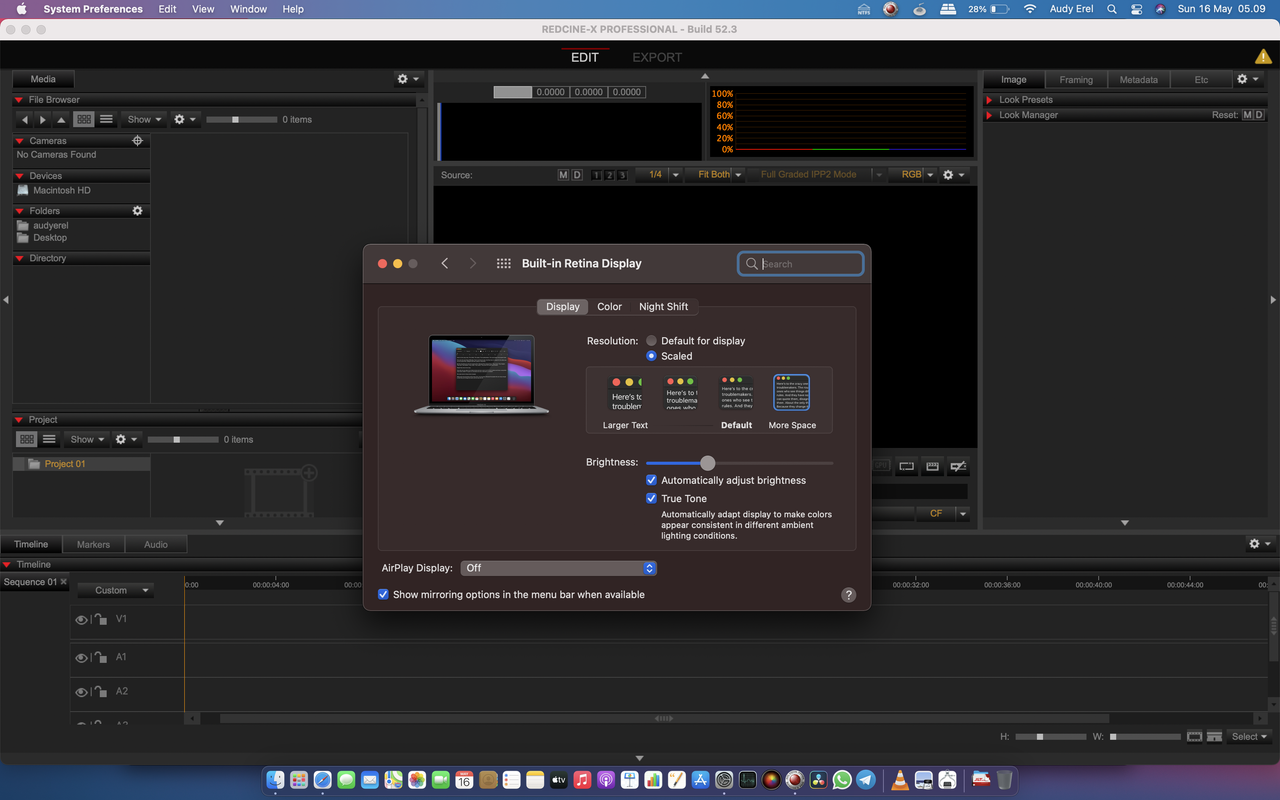Click the Cameras crosshair scan icon
This screenshot has width=1280, height=800.
138,141
